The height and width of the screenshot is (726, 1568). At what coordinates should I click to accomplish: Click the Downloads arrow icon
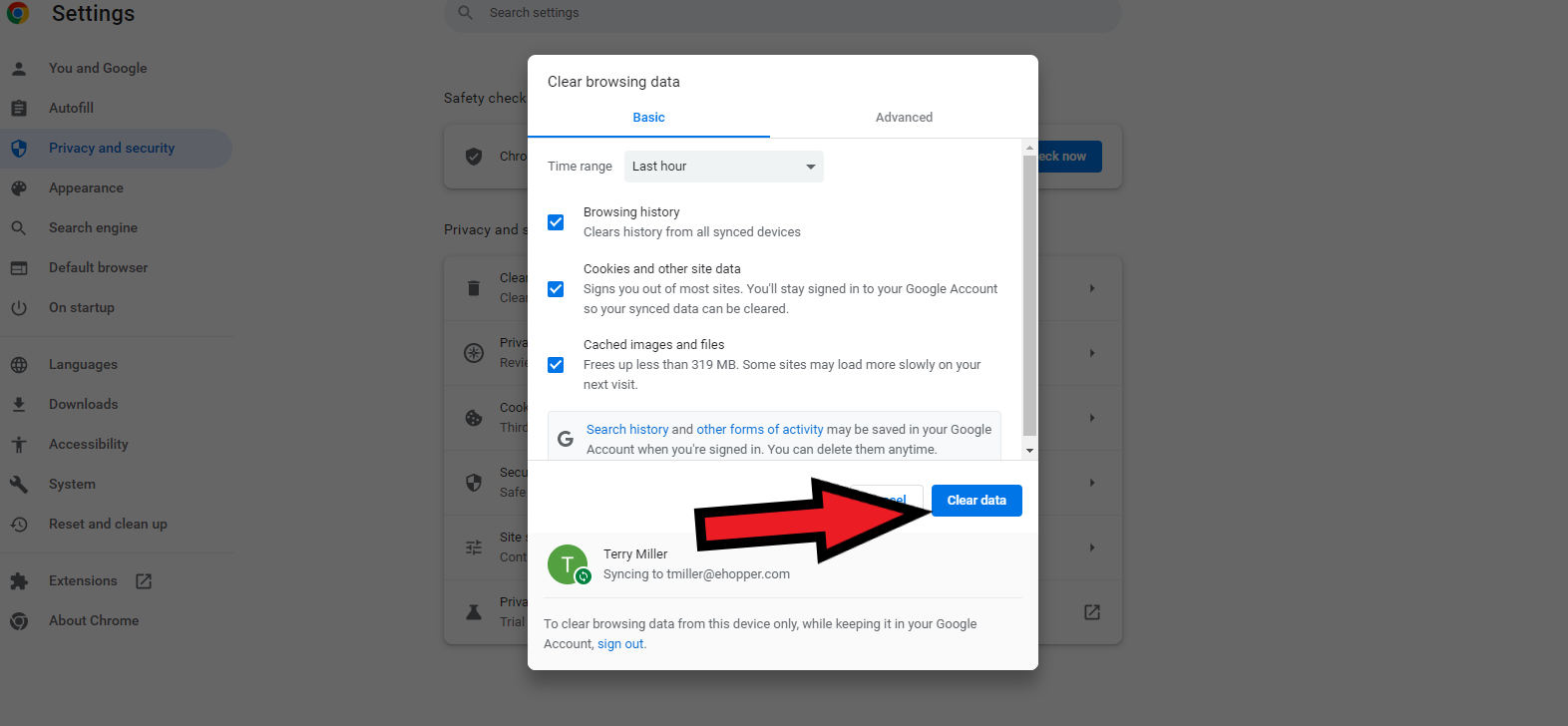[x=19, y=404]
